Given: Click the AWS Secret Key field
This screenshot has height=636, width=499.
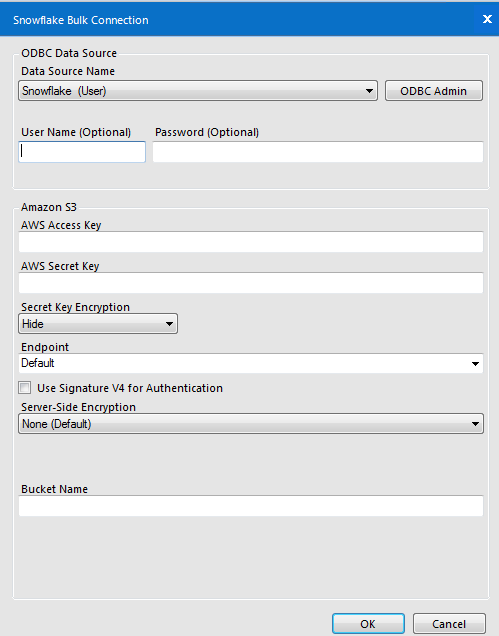Looking at the screenshot, I should (251, 283).
